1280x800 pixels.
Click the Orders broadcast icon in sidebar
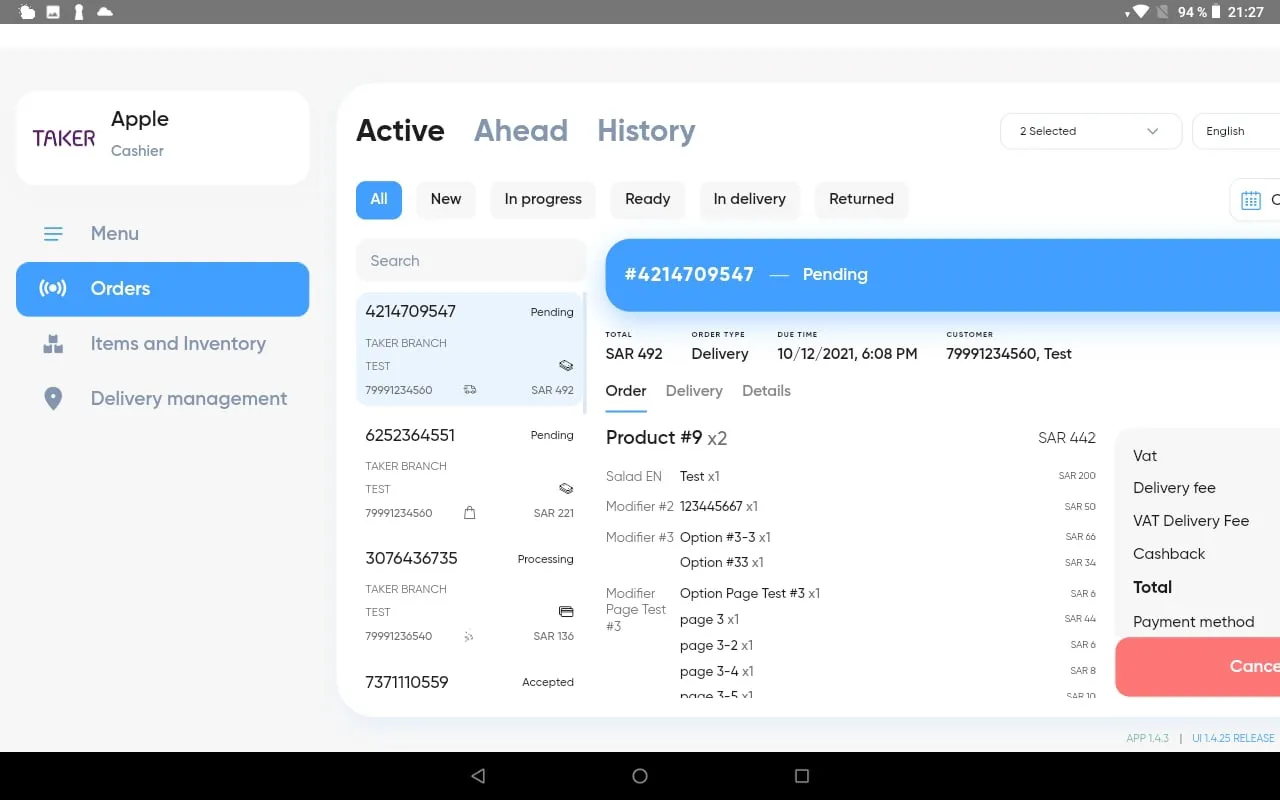coord(53,289)
